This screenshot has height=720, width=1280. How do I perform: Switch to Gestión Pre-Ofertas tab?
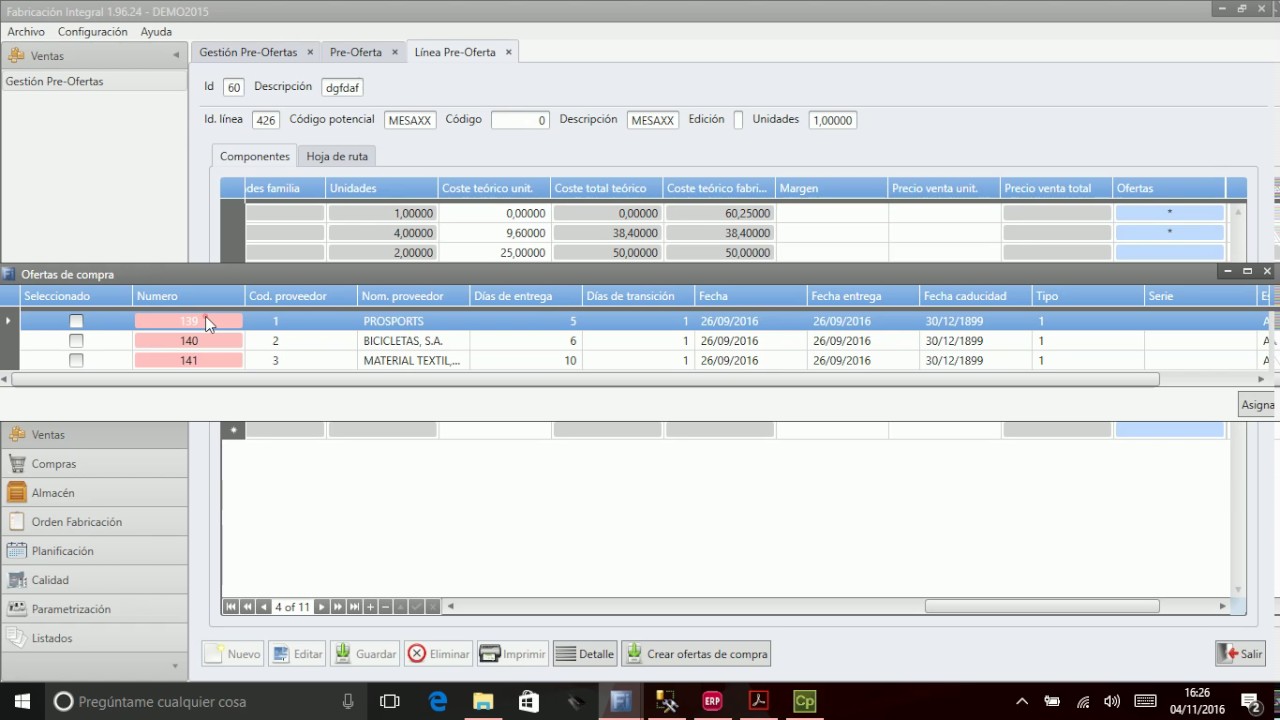248,52
